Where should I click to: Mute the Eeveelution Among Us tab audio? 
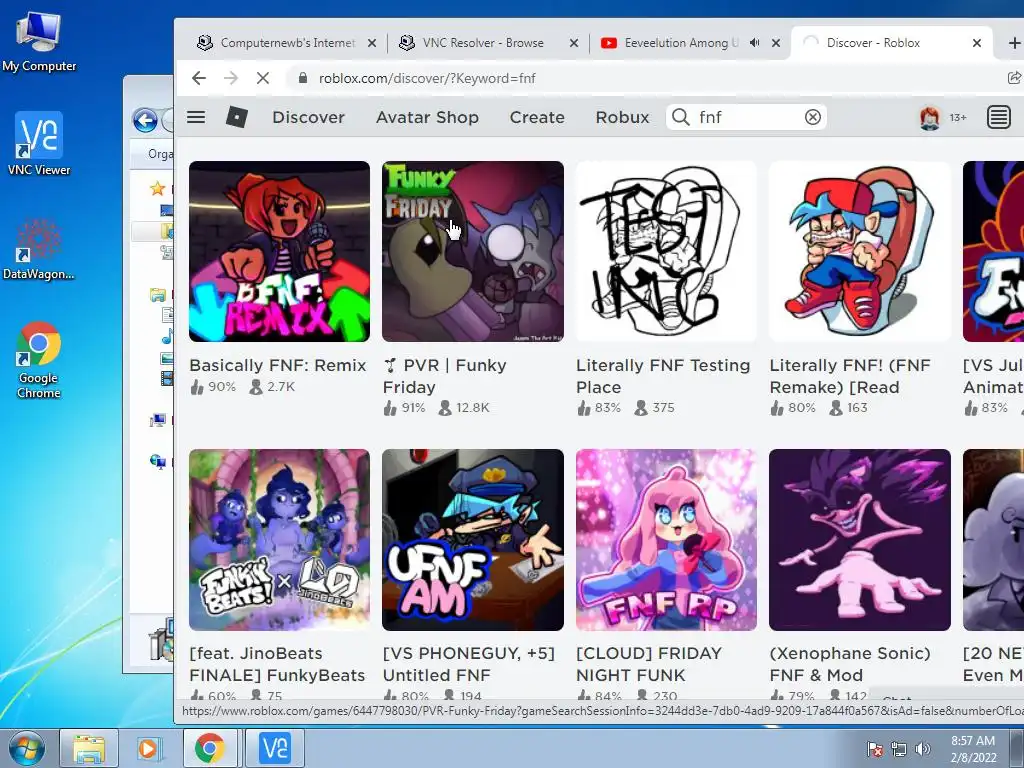tap(754, 42)
